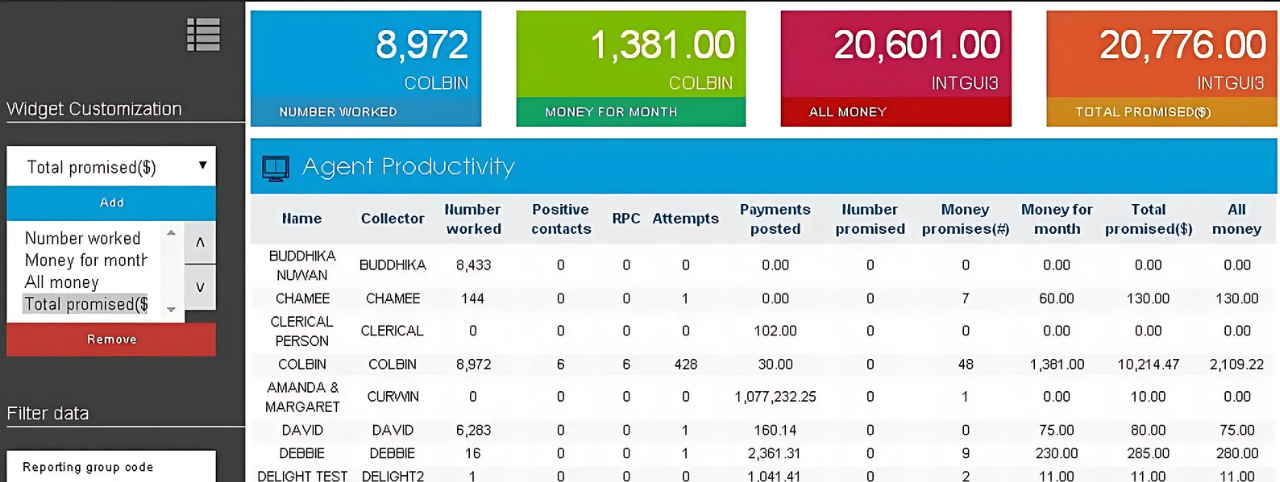Click the list menu icon in sidebar

tap(203, 35)
